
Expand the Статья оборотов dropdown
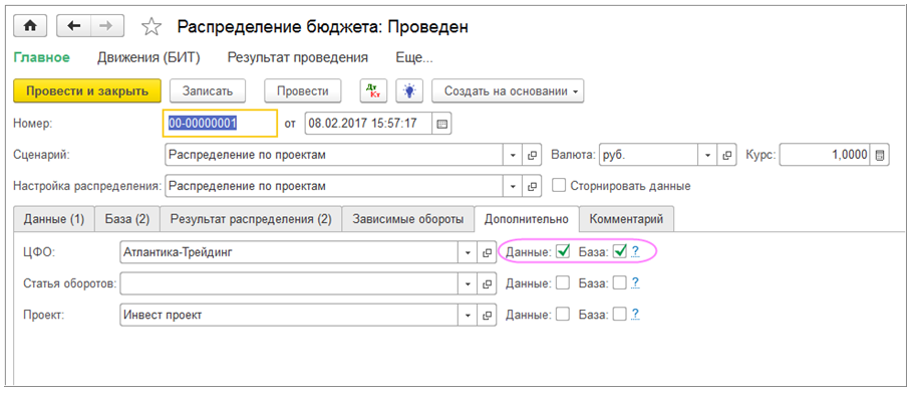pos(469,284)
